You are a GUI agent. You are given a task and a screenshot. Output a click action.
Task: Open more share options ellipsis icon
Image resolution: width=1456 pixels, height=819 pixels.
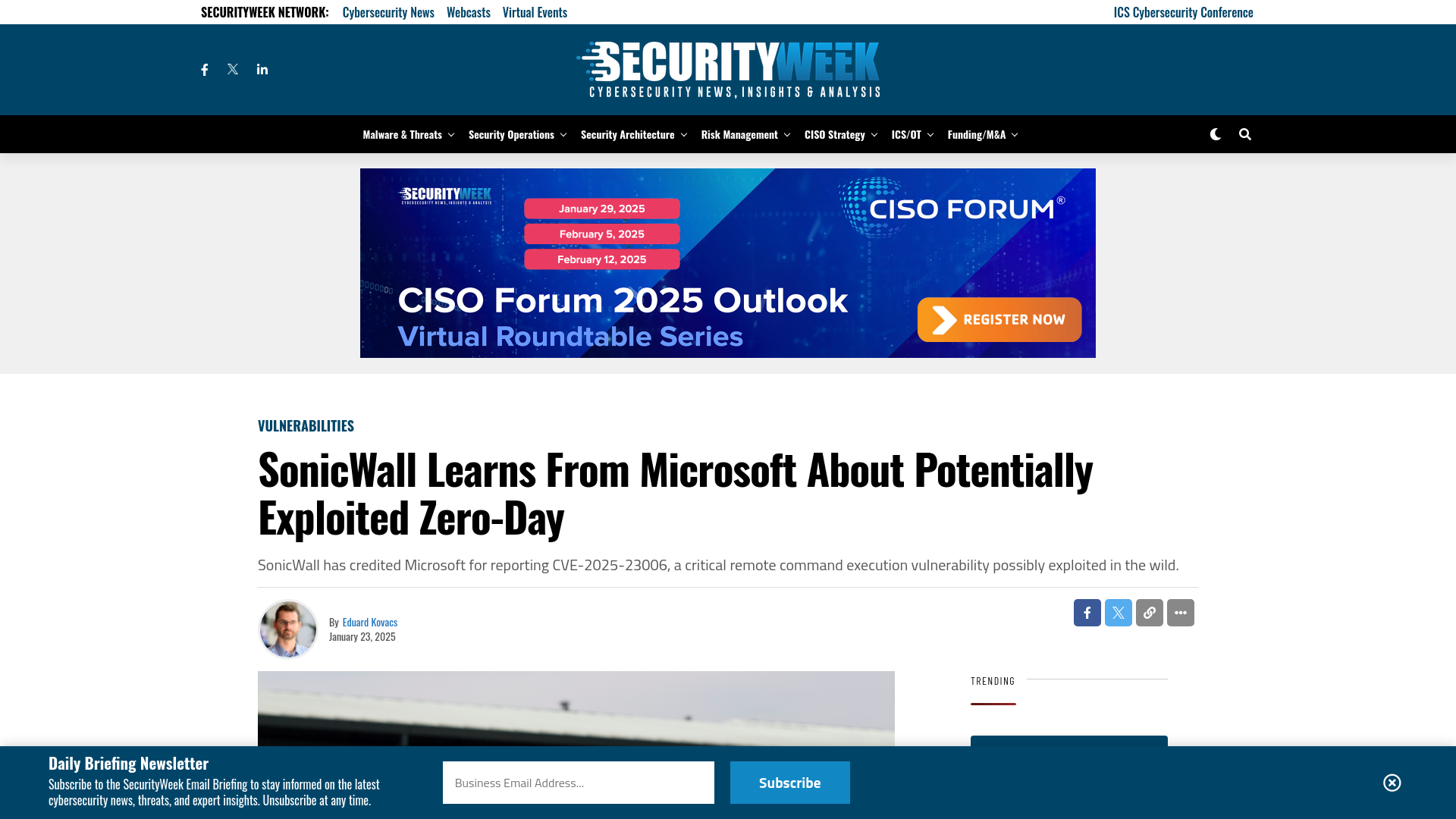point(1180,612)
